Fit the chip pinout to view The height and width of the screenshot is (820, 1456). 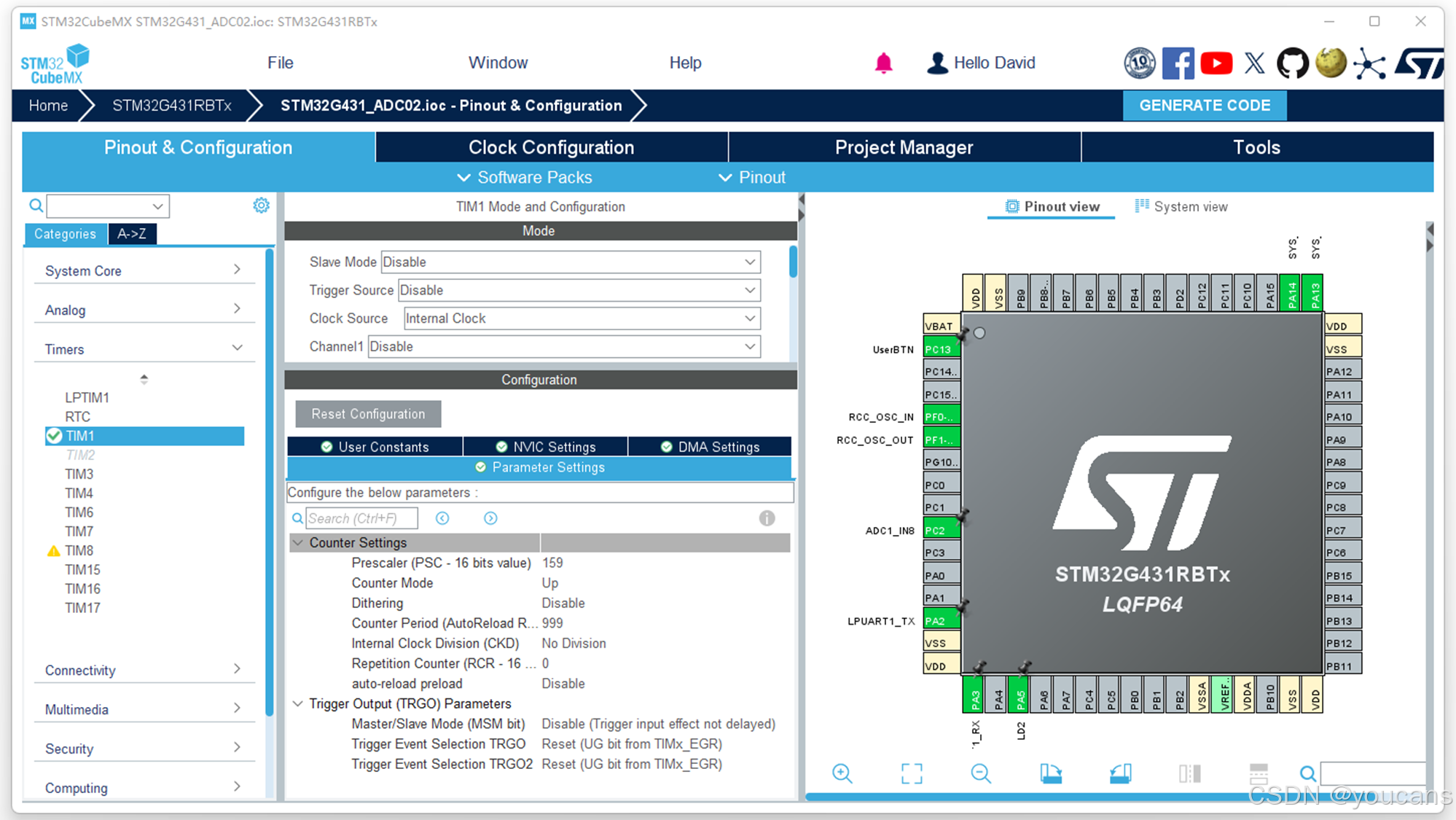click(x=912, y=773)
